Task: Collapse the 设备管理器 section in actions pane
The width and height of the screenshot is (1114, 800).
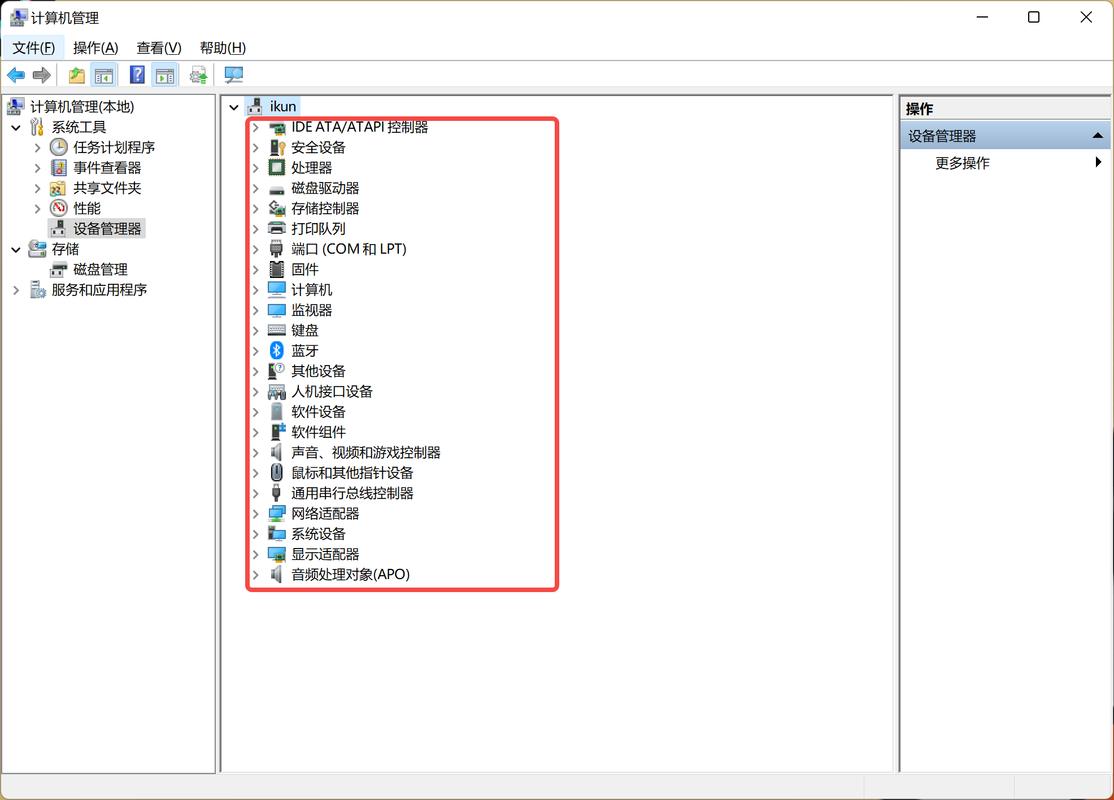Action: 1097,136
